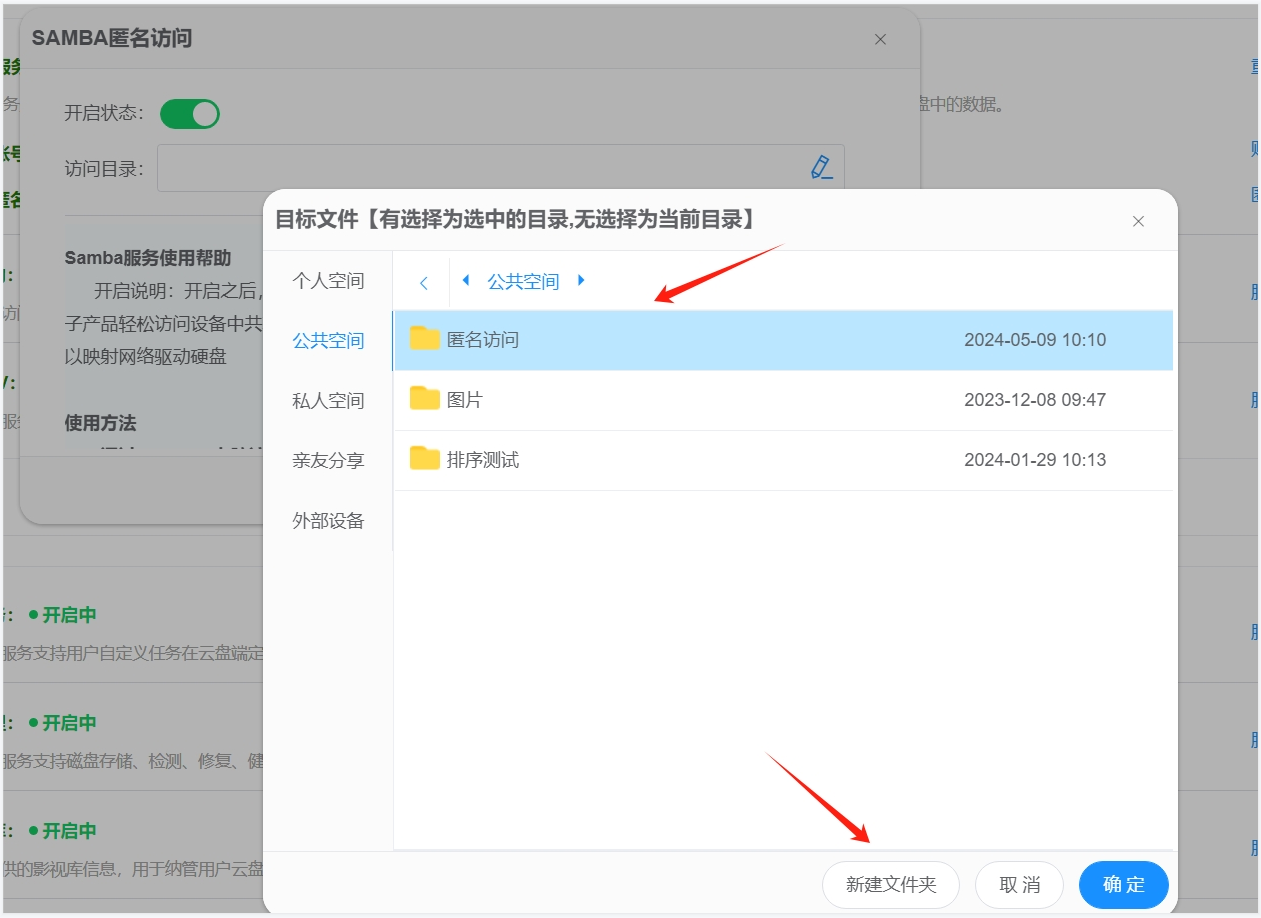Close the SAMBA匿名访问 dialog

coord(880,39)
